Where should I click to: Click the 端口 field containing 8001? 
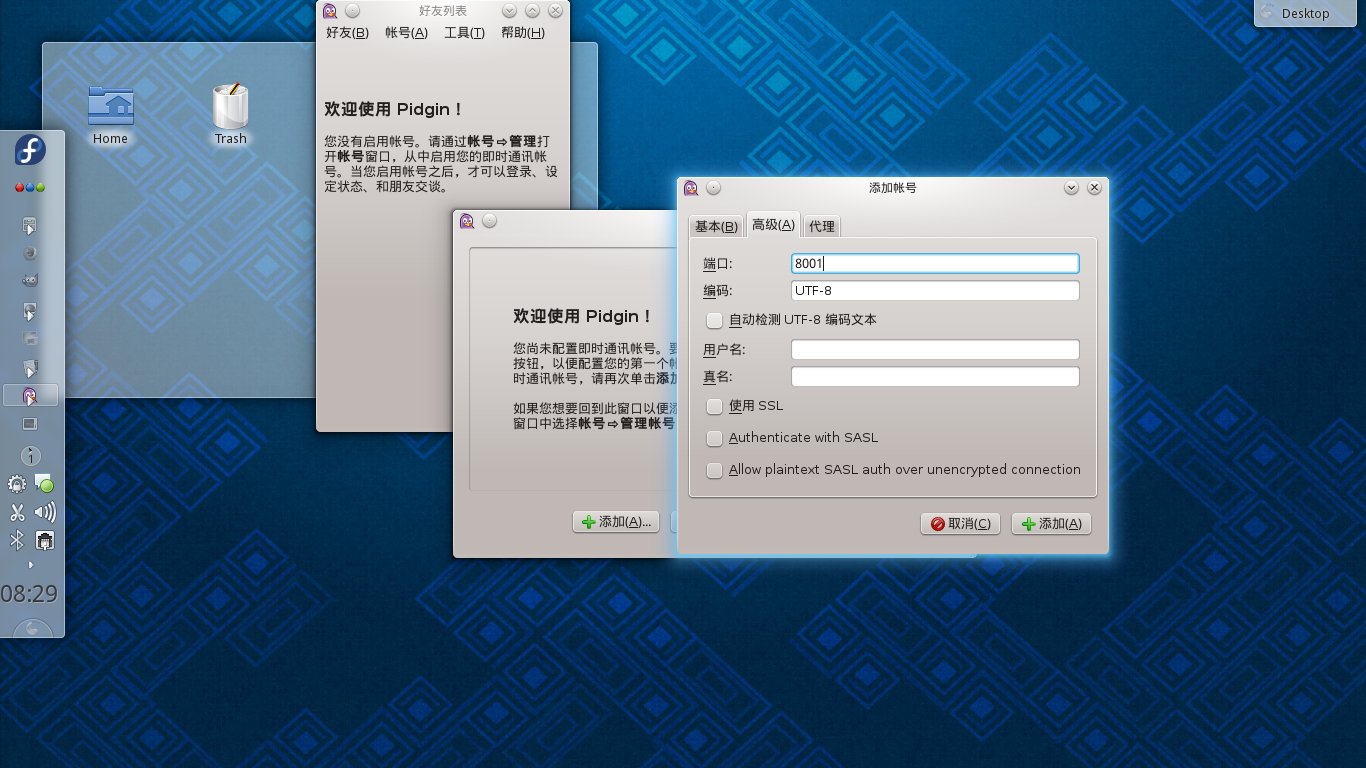coord(935,263)
